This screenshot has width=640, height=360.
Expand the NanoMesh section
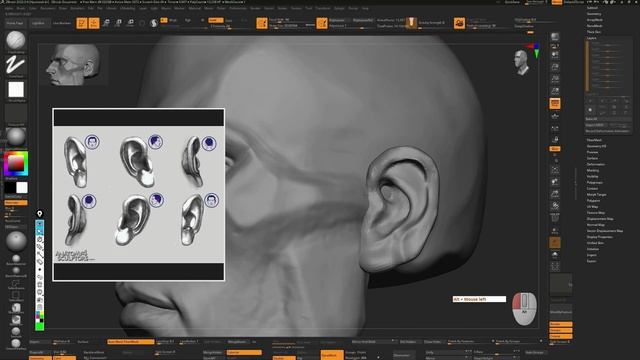[x=595, y=26]
